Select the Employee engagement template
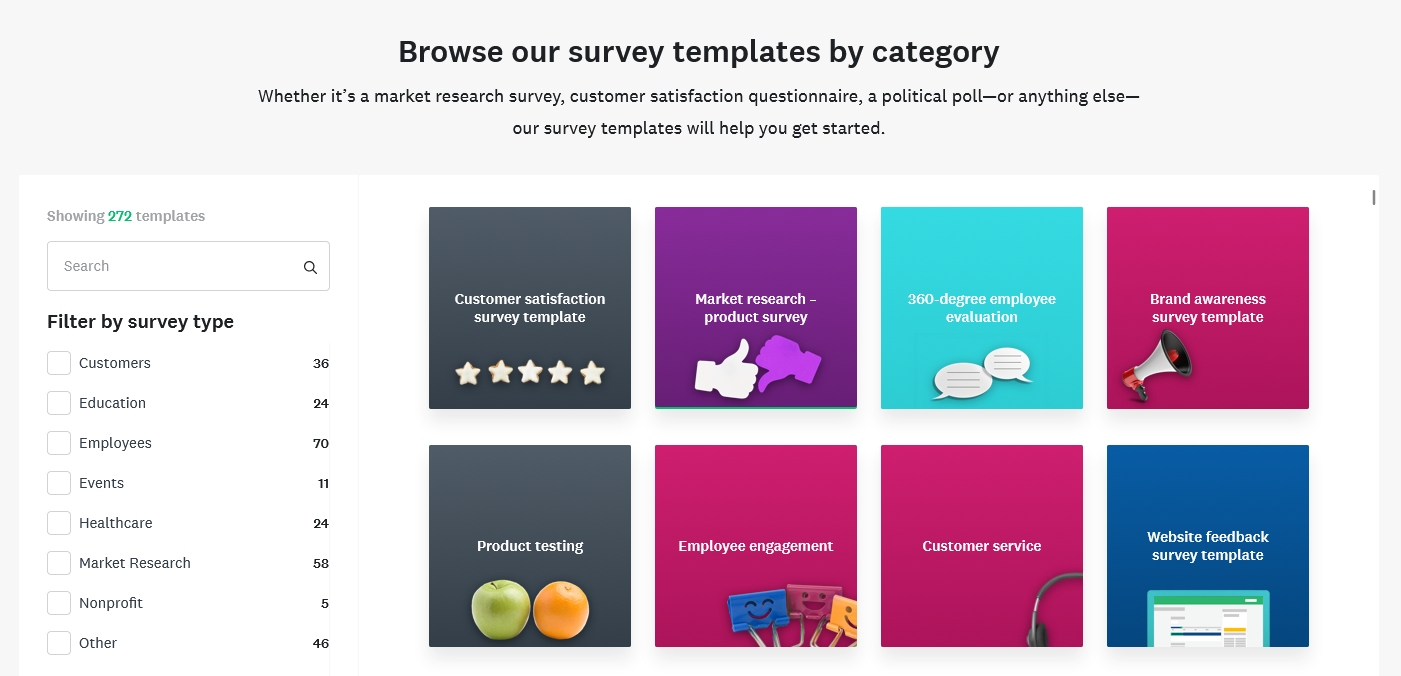The height and width of the screenshot is (676, 1401). coord(755,546)
